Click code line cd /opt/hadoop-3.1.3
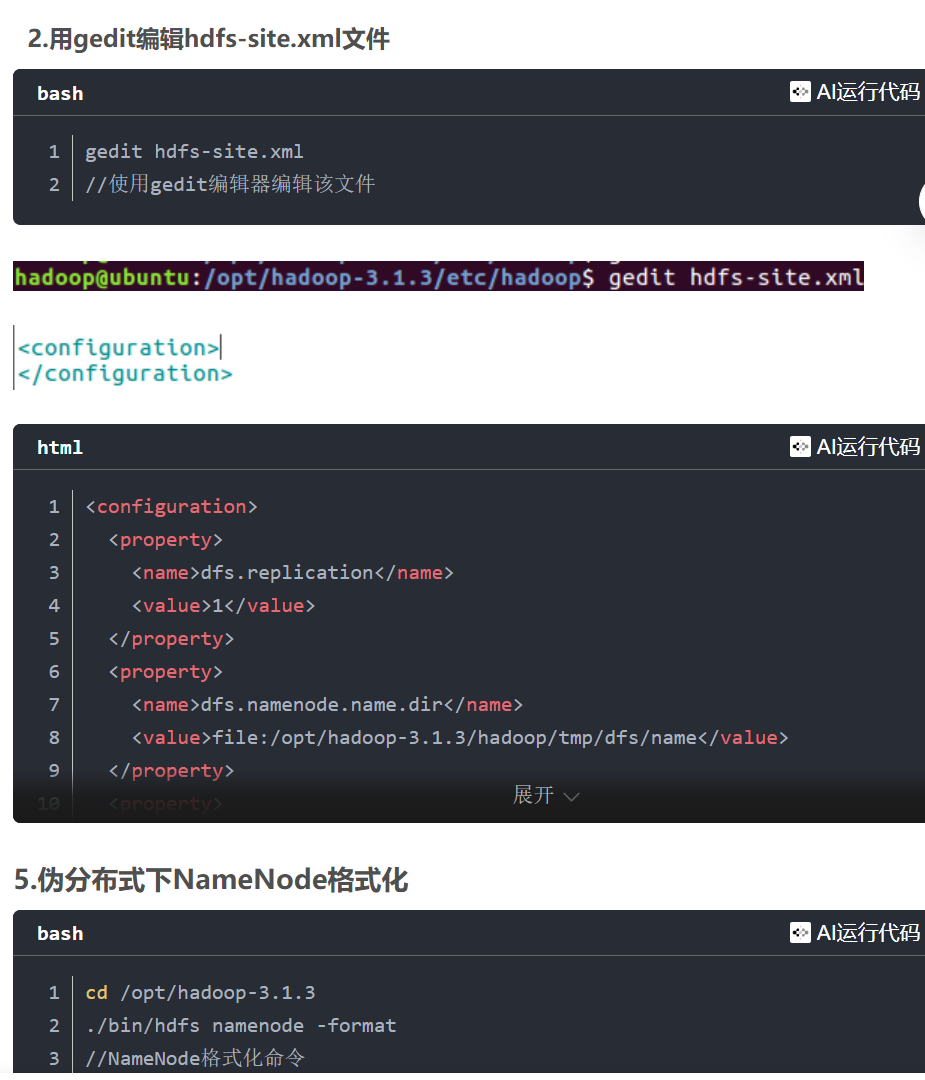The height and width of the screenshot is (1080, 925). [200, 993]
